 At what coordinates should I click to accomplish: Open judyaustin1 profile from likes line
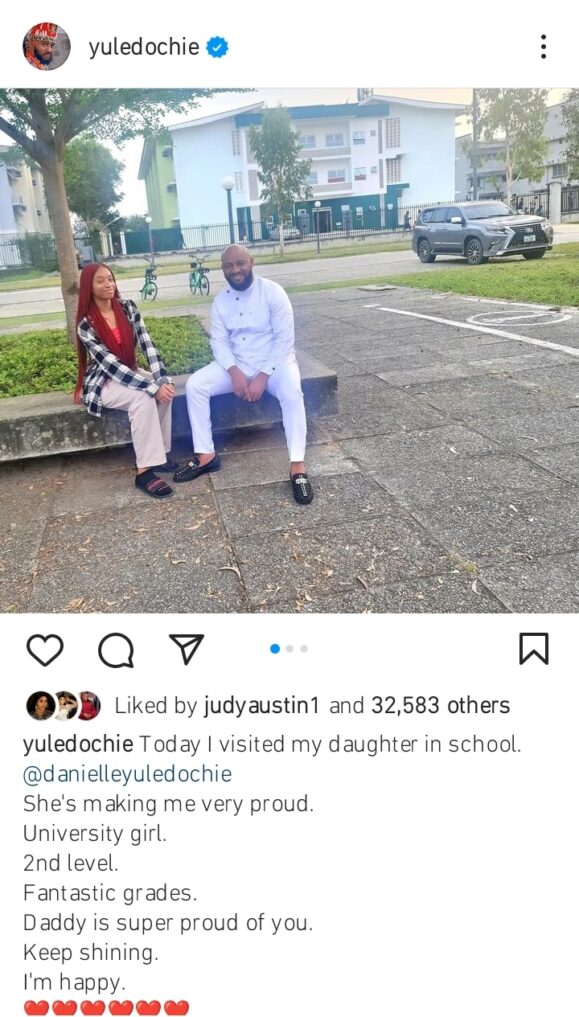click(x=261, y=706)
